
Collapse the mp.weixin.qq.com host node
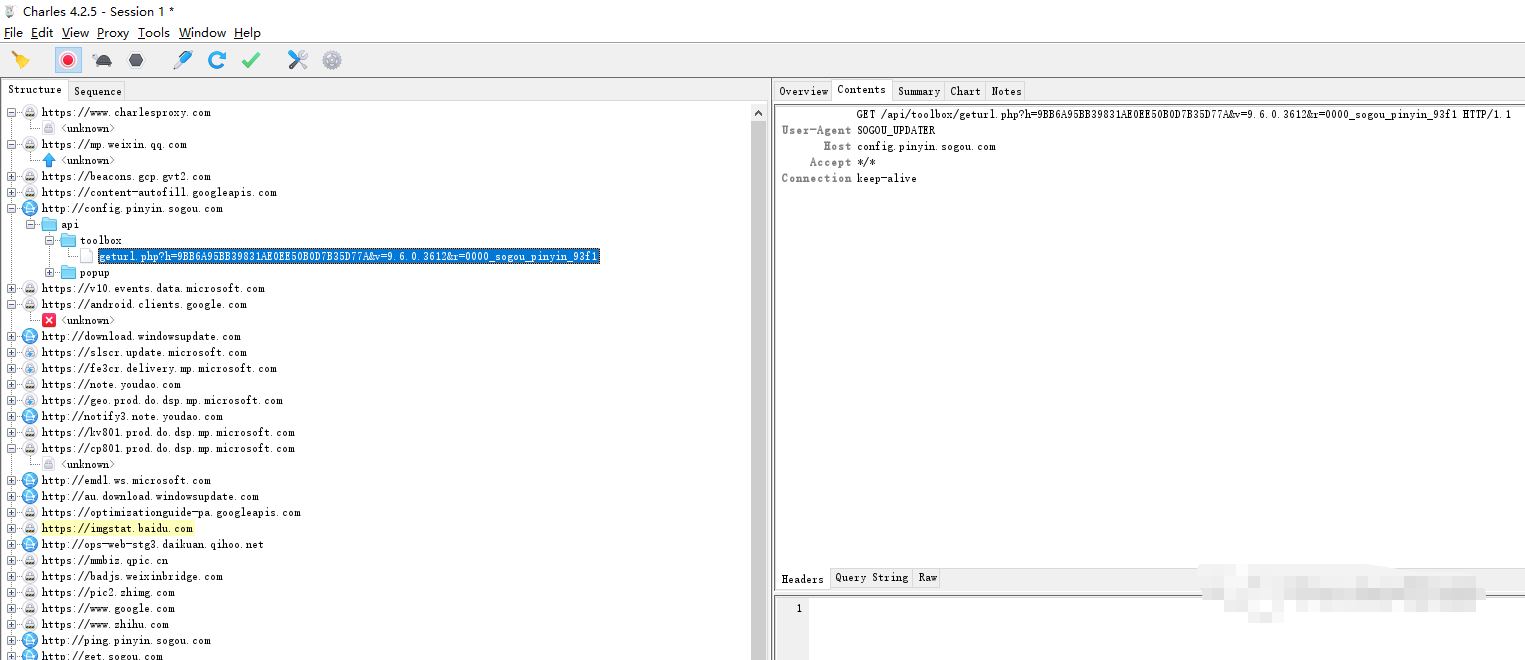pos(12,145)
